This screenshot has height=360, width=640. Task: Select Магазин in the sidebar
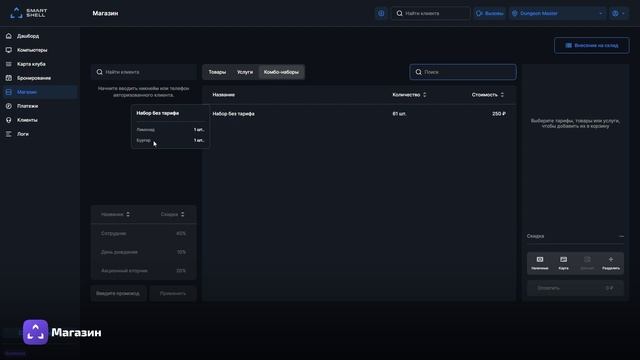39,92
